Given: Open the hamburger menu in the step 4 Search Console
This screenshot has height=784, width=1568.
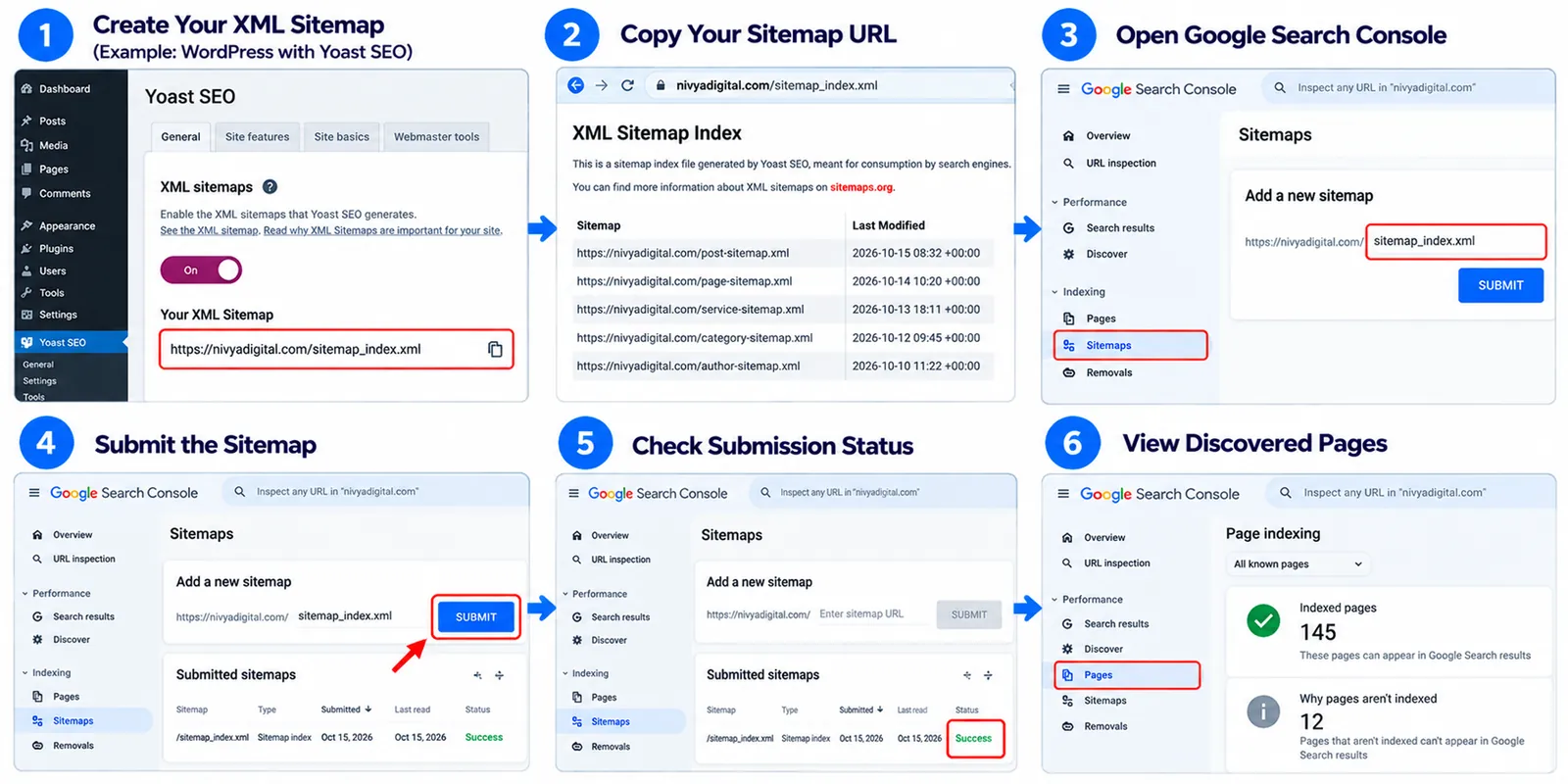Looking at the screenshot, I should click(34, 493).
